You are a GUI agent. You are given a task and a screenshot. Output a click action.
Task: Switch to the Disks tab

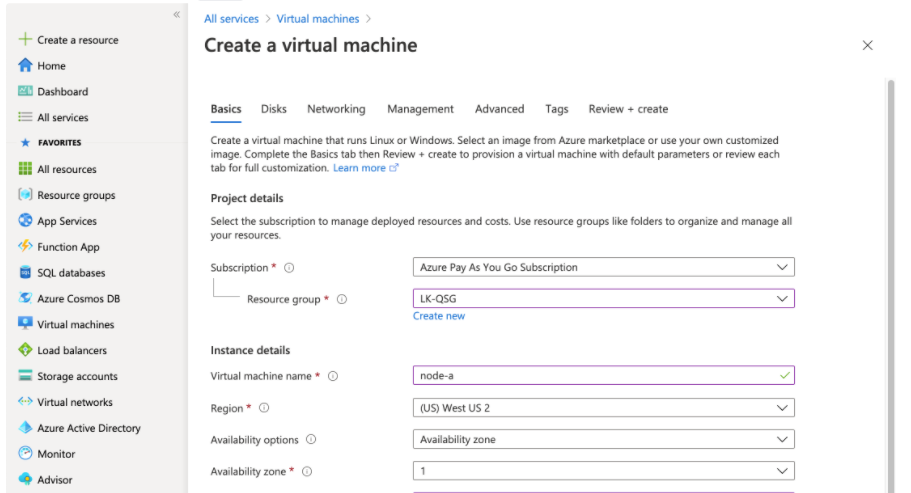click(274, 109)
